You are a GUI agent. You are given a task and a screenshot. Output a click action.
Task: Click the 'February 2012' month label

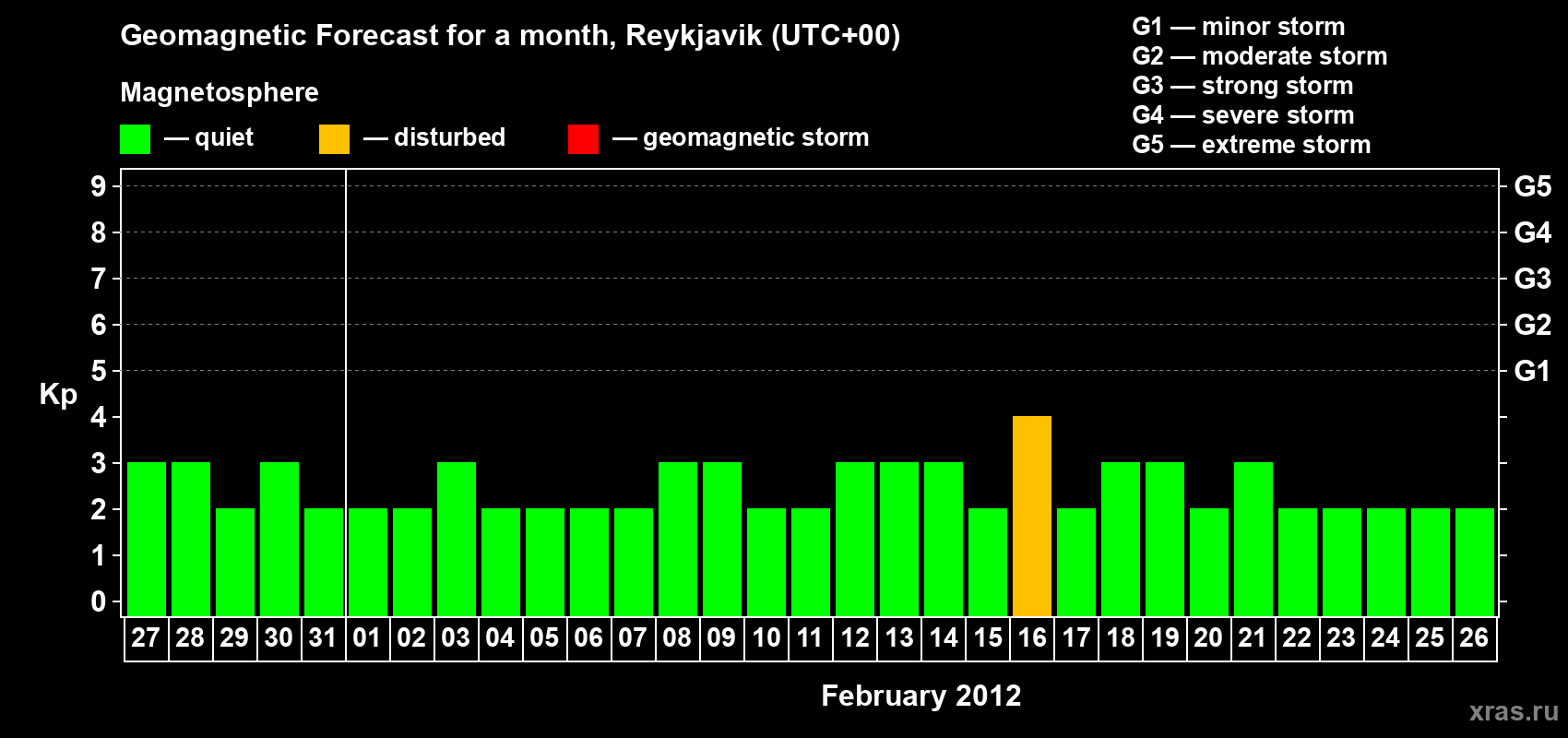click(921, 696)
